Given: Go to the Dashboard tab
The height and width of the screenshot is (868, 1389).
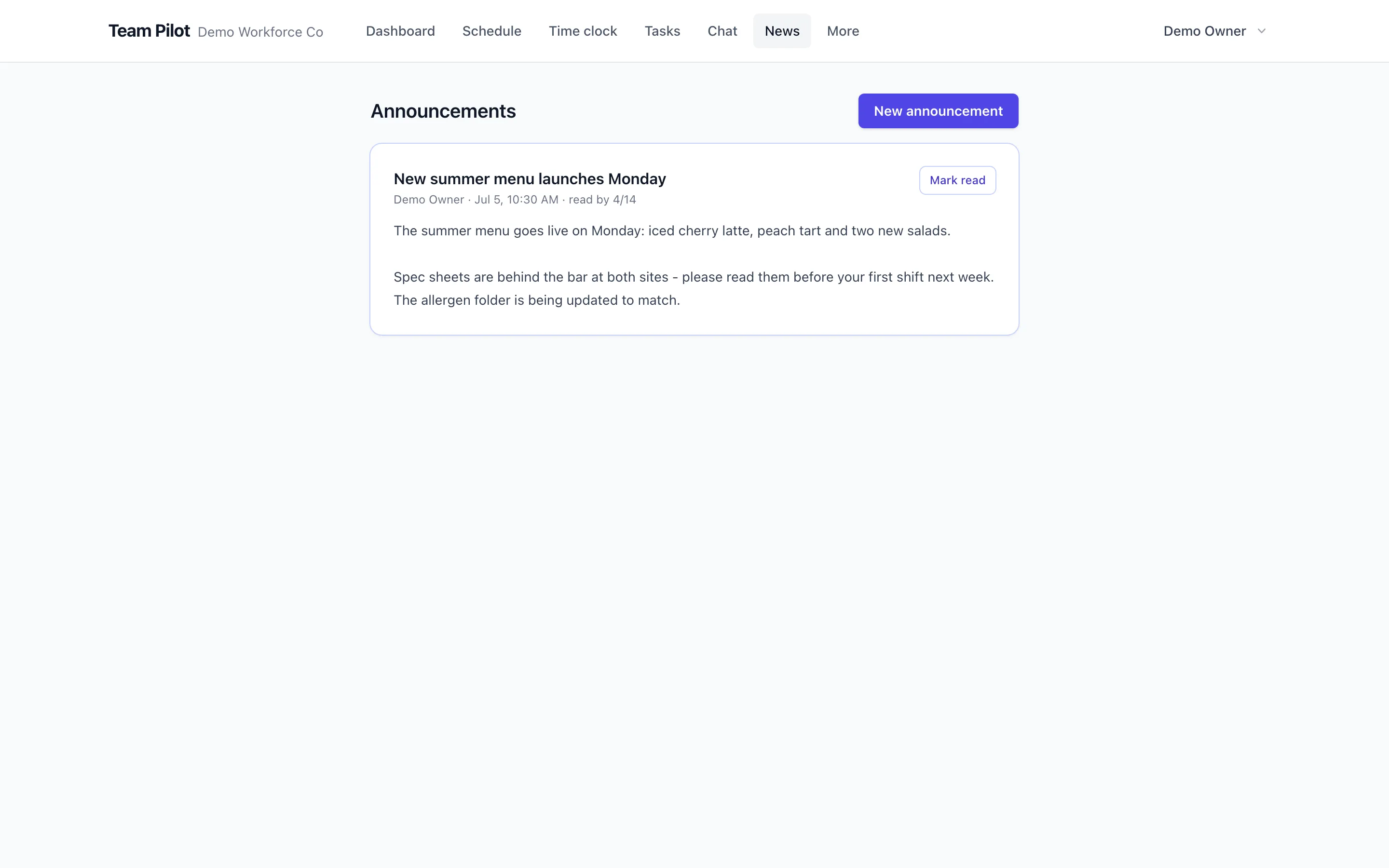Looking at the screenshot, I should [400, 31].
